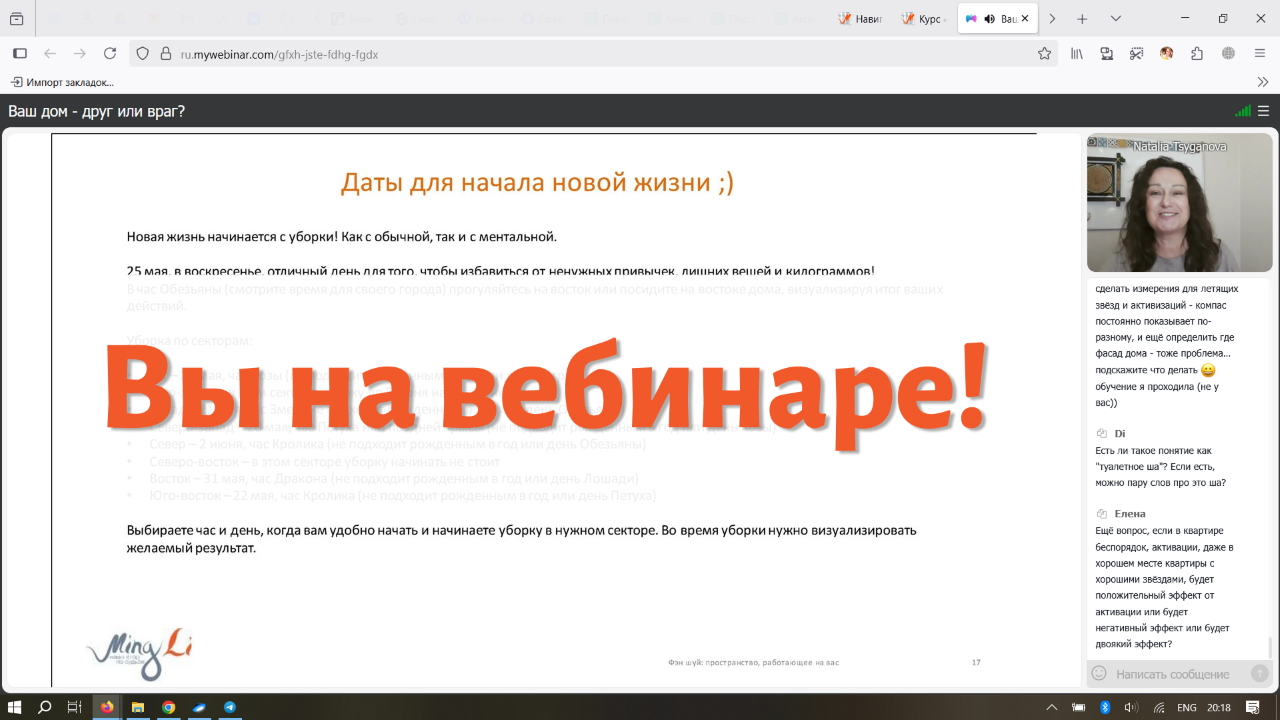Click the Firefox account avatar icon
The image size is (1280, 720).
1166,54
